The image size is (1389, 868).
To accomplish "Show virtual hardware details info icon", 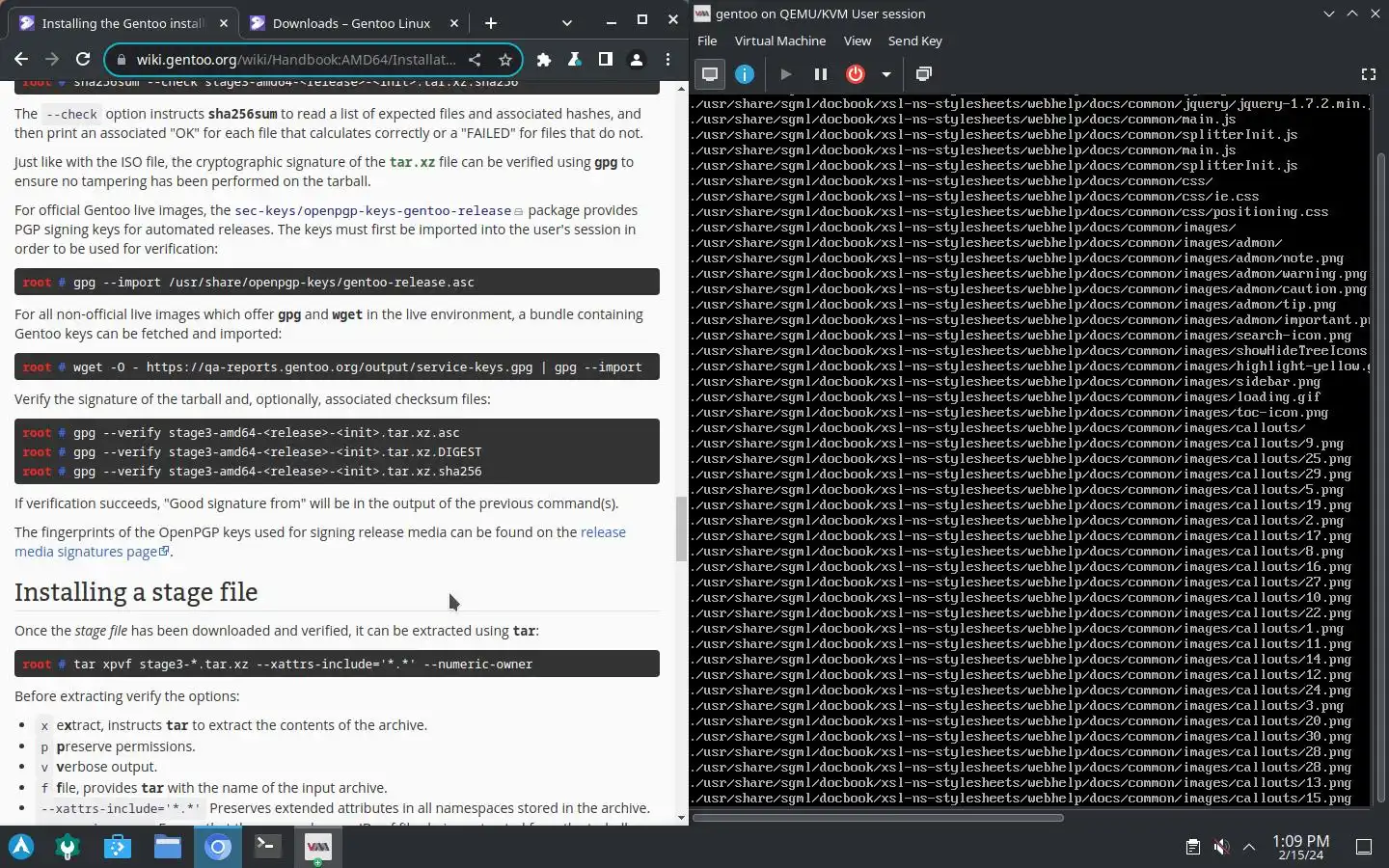I will click(x=745, y=74).
